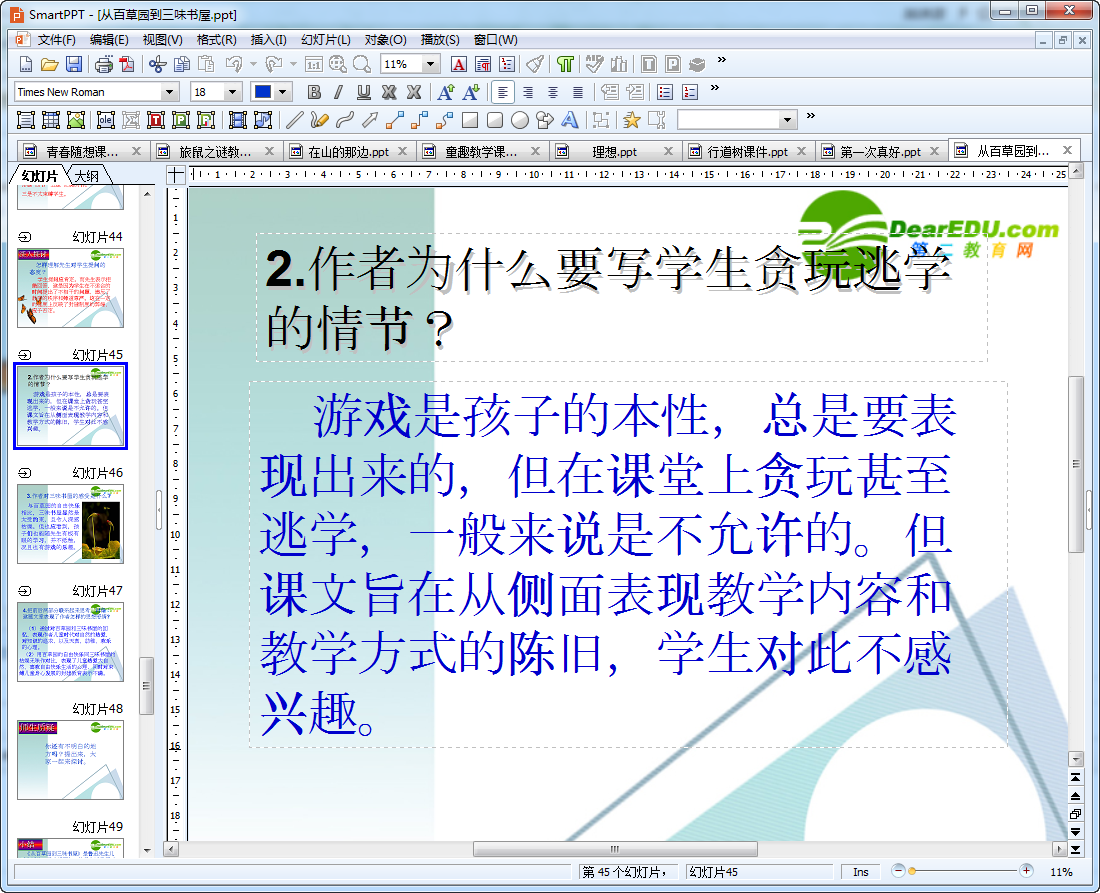Print the presentation with the printer icon

[104, 65]
